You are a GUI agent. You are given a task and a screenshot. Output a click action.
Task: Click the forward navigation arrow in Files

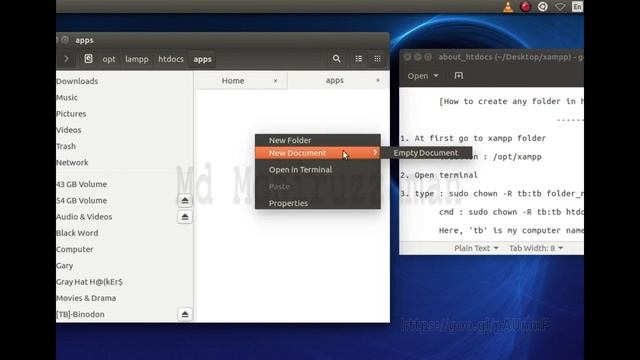(x=67, y=59)
